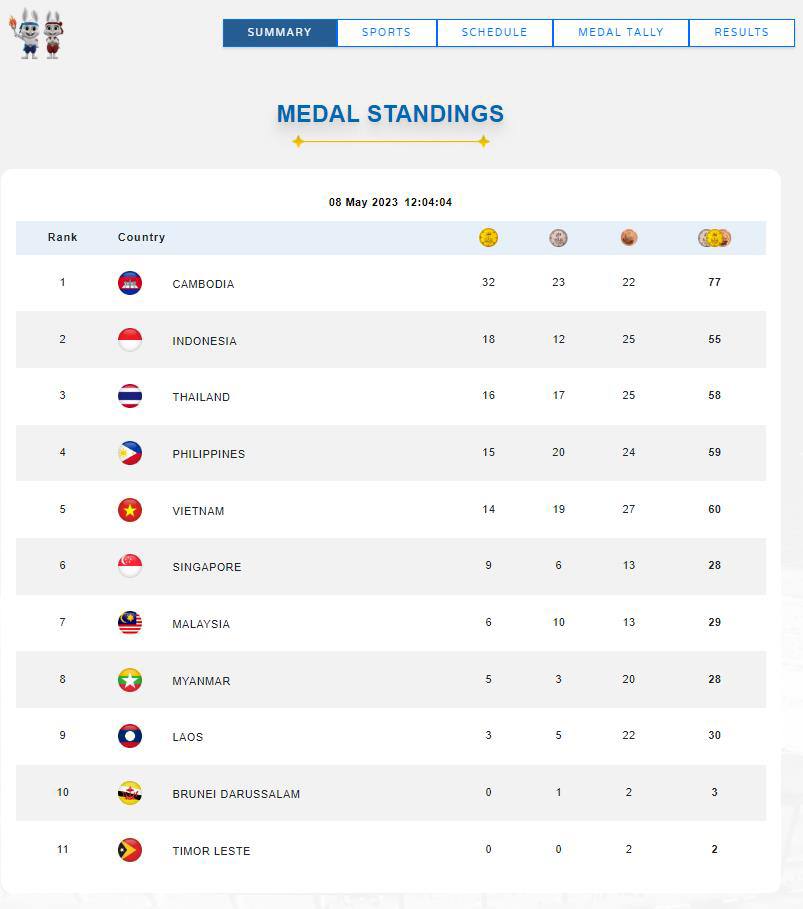Switch to the Sports tab

pyautogui.click(x=386, y=32)
